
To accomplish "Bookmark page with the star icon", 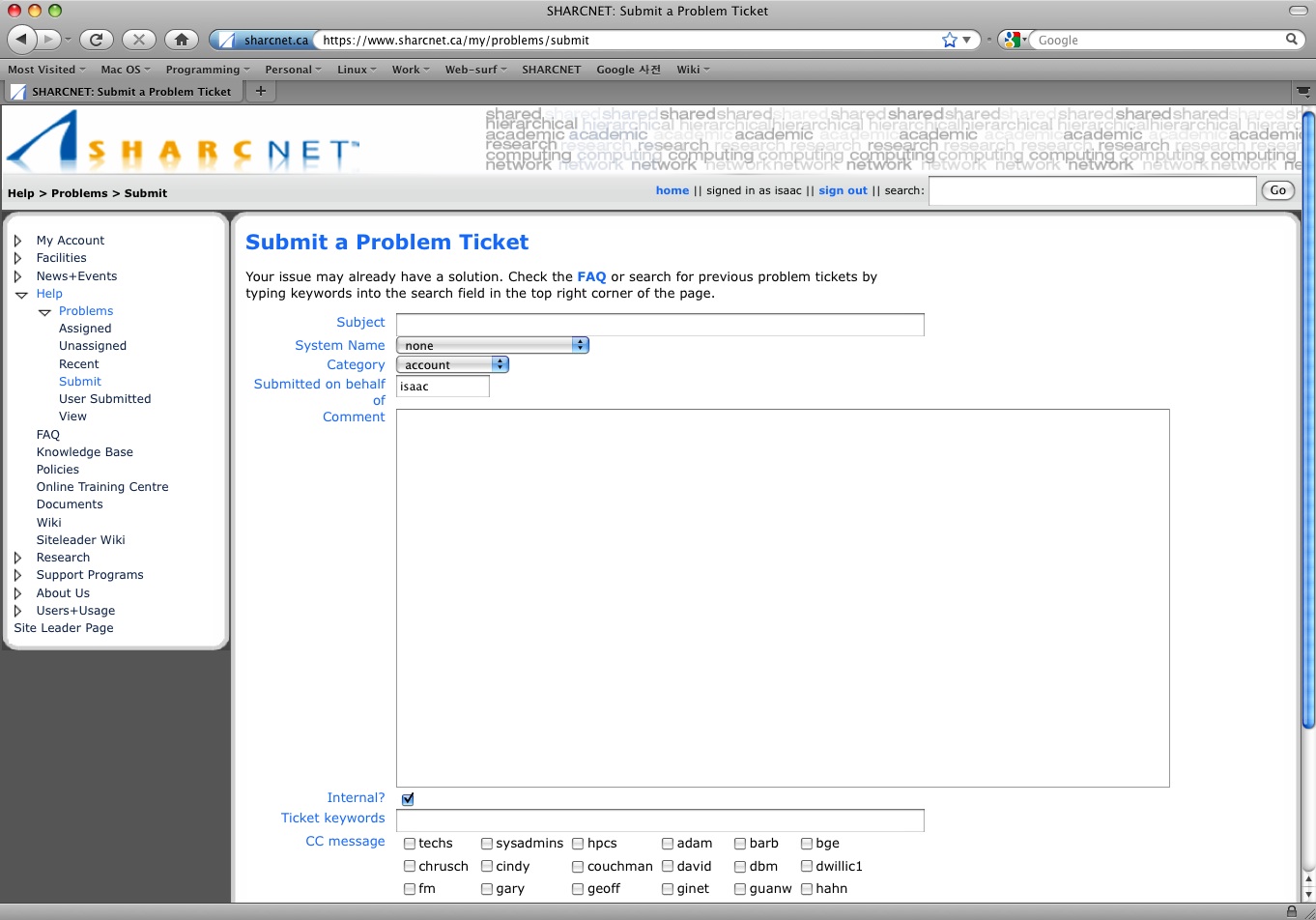I will click(949, 40).
